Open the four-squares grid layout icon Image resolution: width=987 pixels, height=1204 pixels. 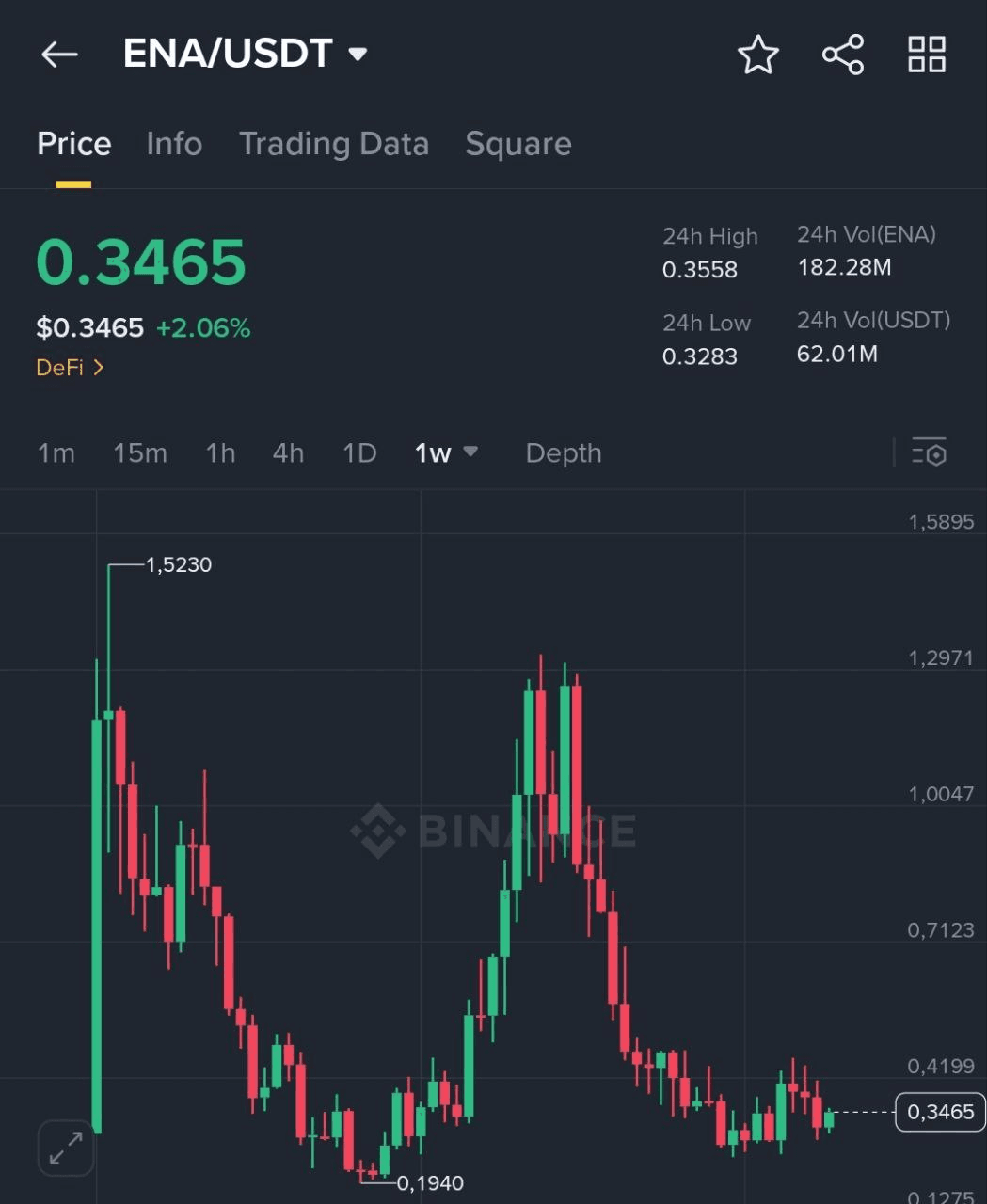pyautogui.click(x=927, y=55)
